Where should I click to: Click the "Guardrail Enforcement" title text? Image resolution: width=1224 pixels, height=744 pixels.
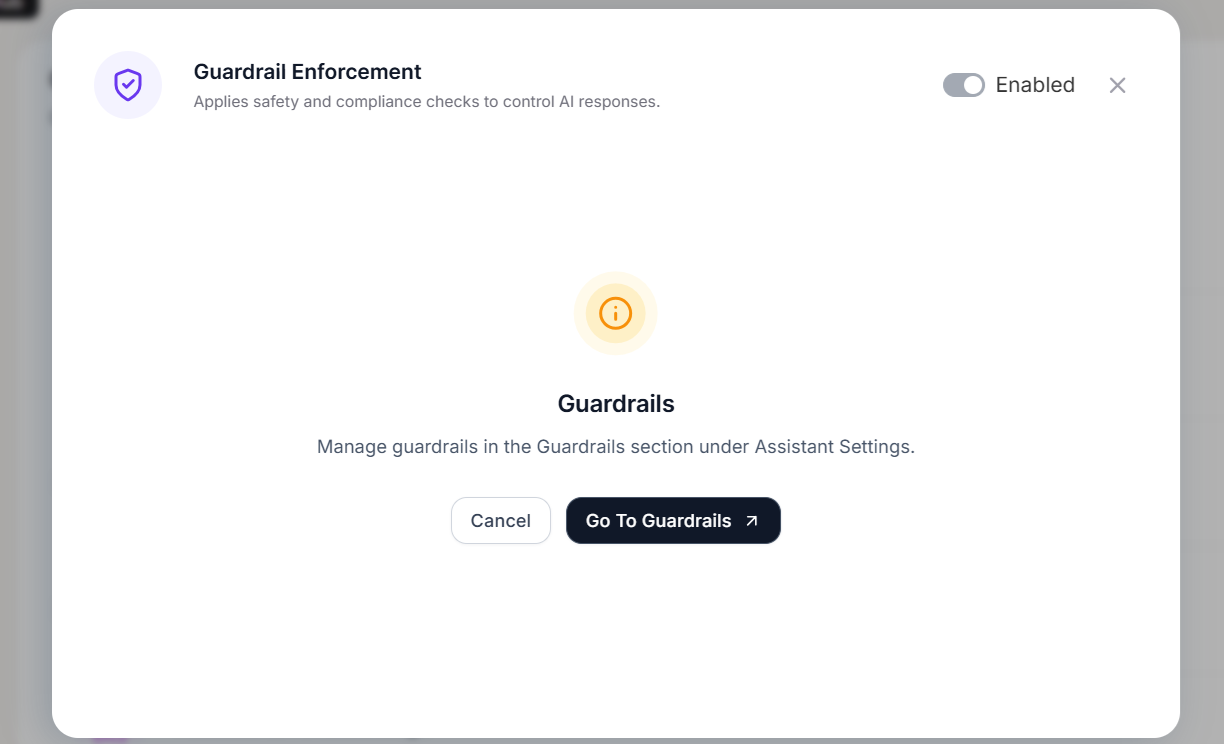coord(307,72)
